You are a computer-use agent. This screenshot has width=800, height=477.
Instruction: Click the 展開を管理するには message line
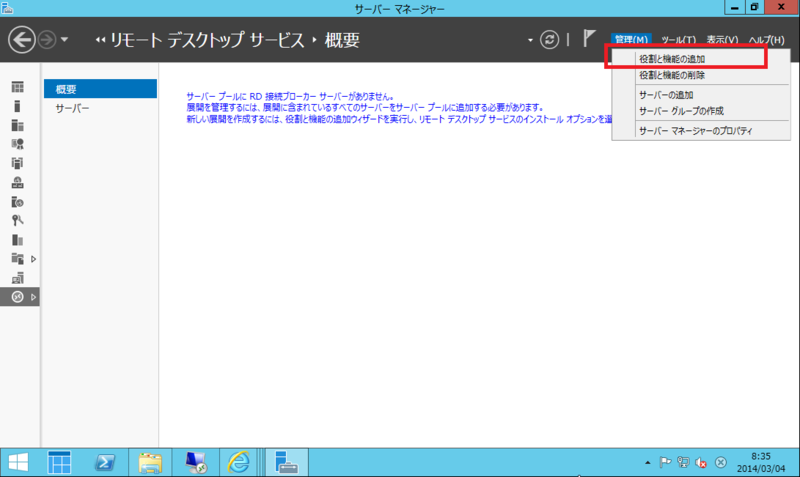pyautogui.click(x=365, y=107)
